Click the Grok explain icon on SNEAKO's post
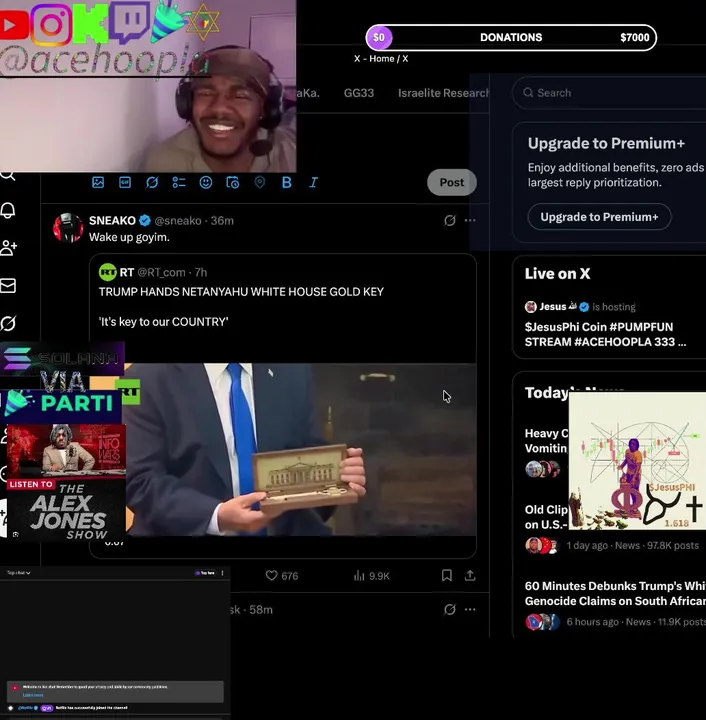The image size is (706, 720). tap(449, 220)
